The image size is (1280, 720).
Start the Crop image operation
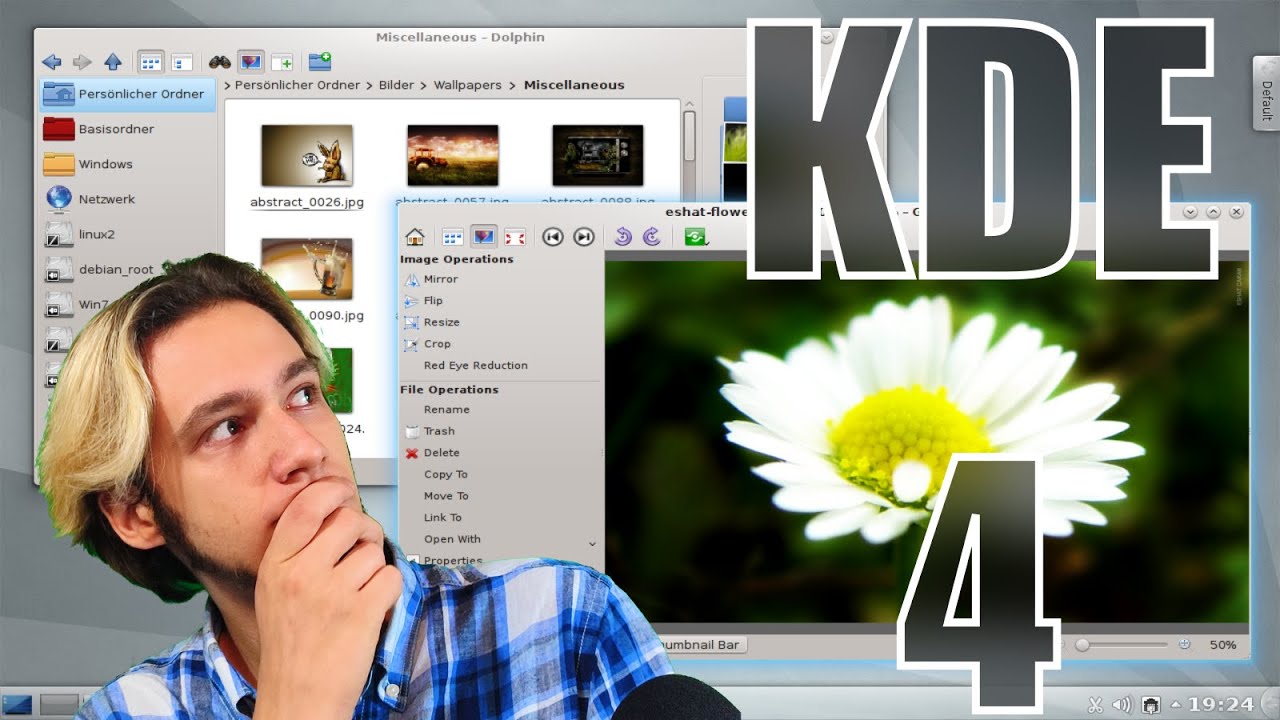427,343
